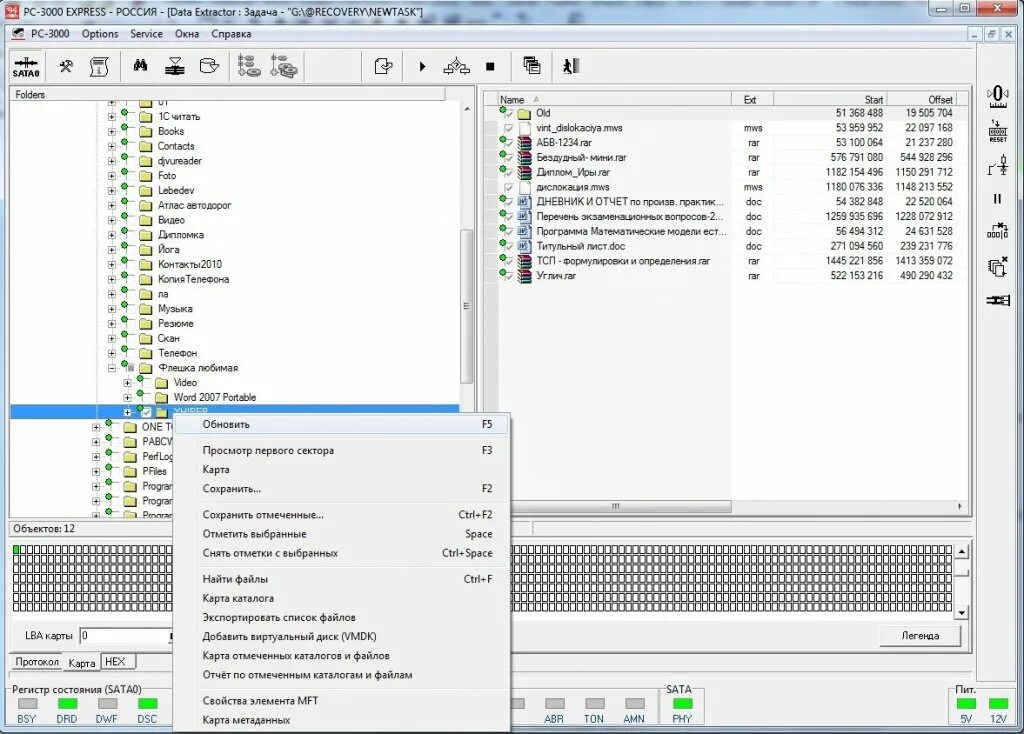This screenshot has height=734, width=1024.
Task: Select the Перечень экзаменационных вопросов doc file
Action: click(630, 217)
